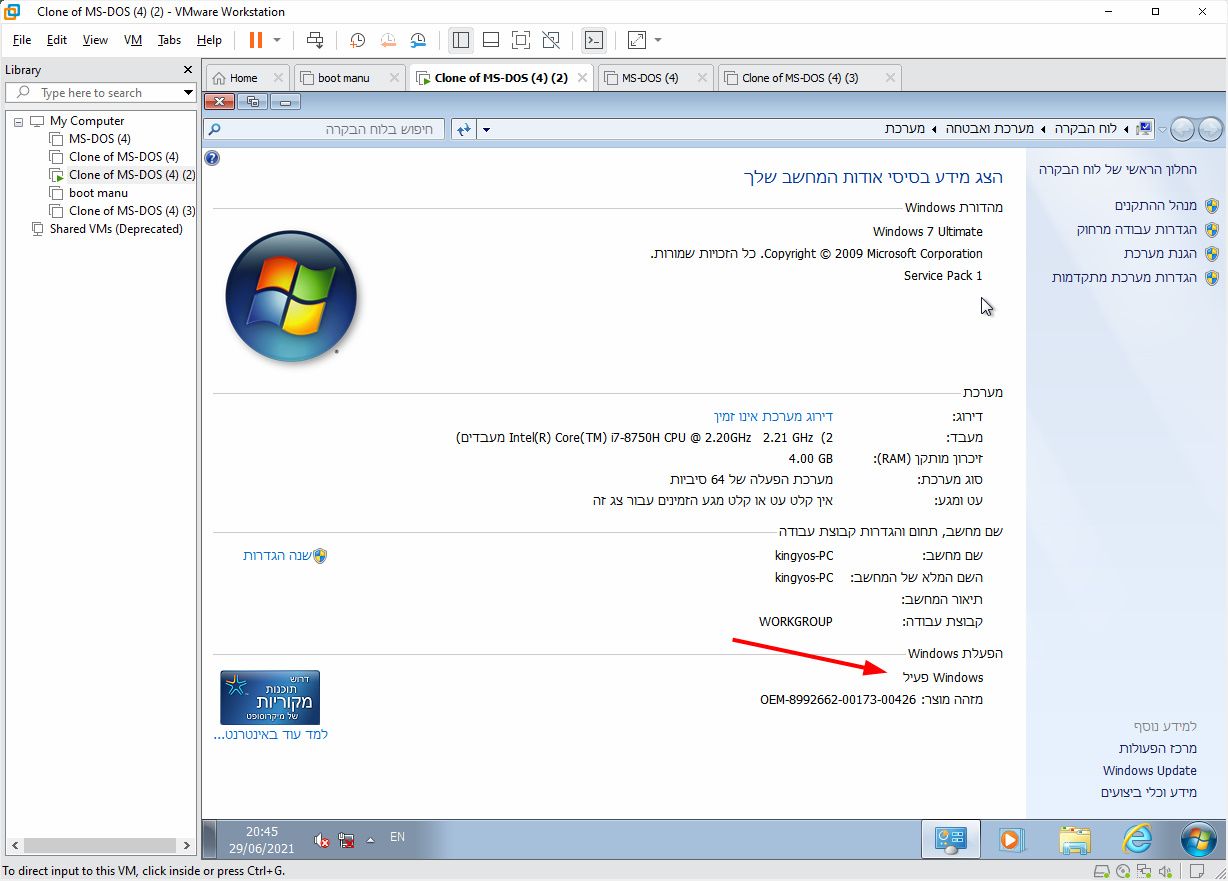The height and width of the screenshot is (881, 1228).
Task: Open the VM menu
Action: (x=133, y=40)
